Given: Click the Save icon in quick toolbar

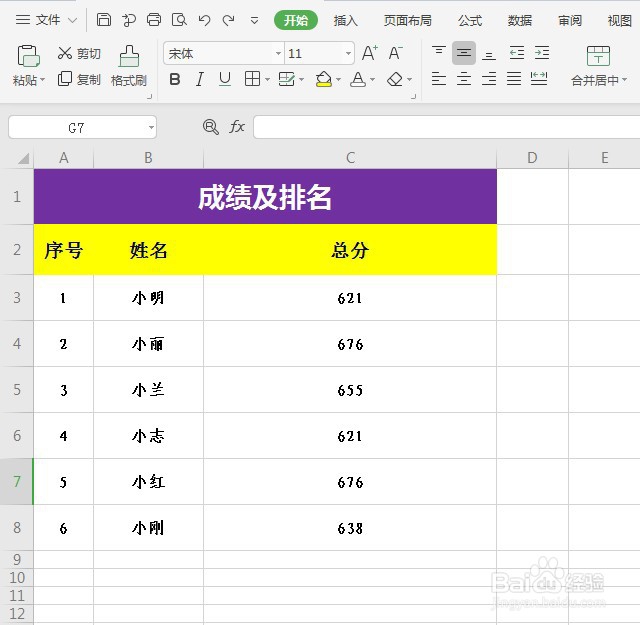Looking at the screenshot, I should (104, 20).
